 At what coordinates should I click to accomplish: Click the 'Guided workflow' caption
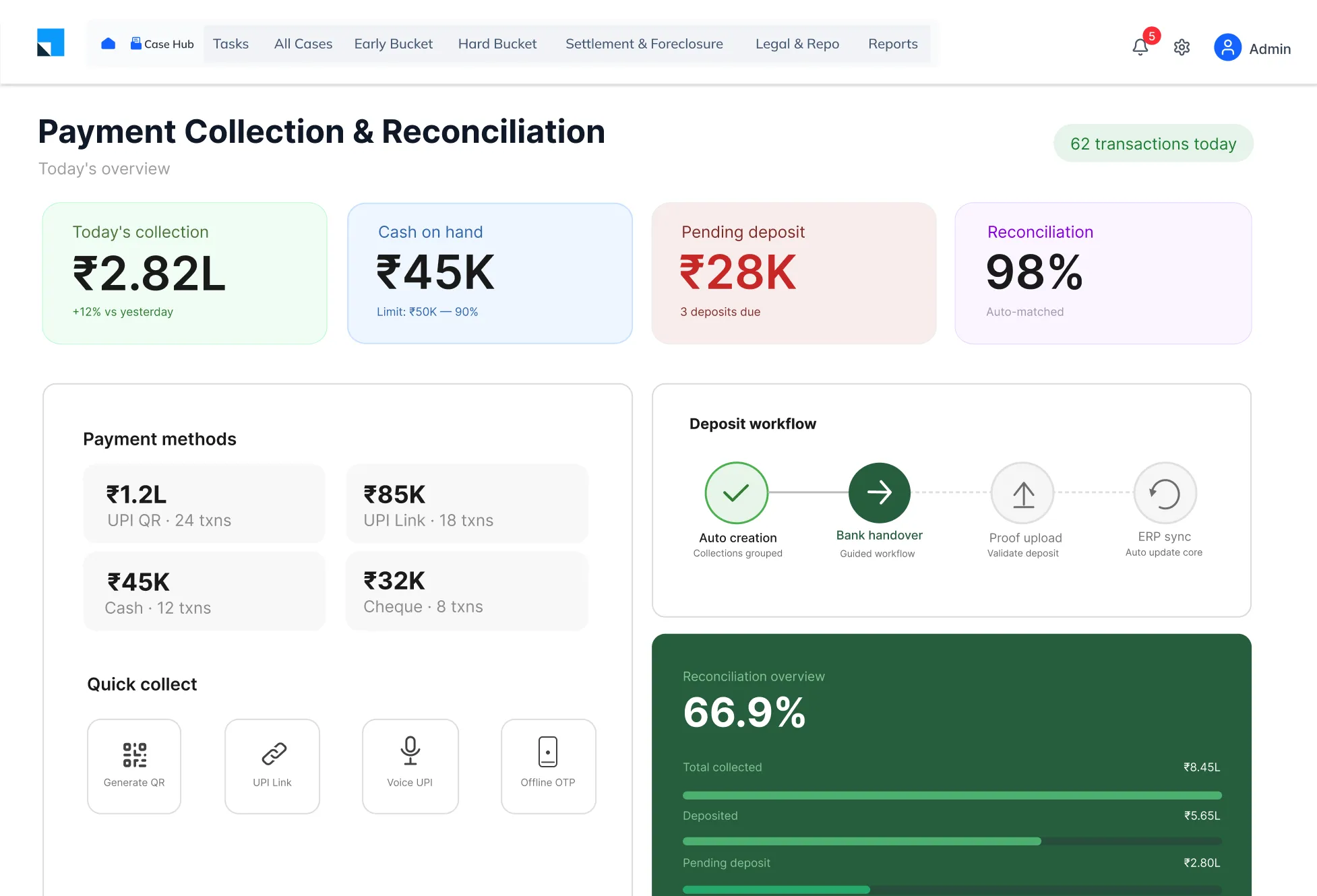click(878, 554)
